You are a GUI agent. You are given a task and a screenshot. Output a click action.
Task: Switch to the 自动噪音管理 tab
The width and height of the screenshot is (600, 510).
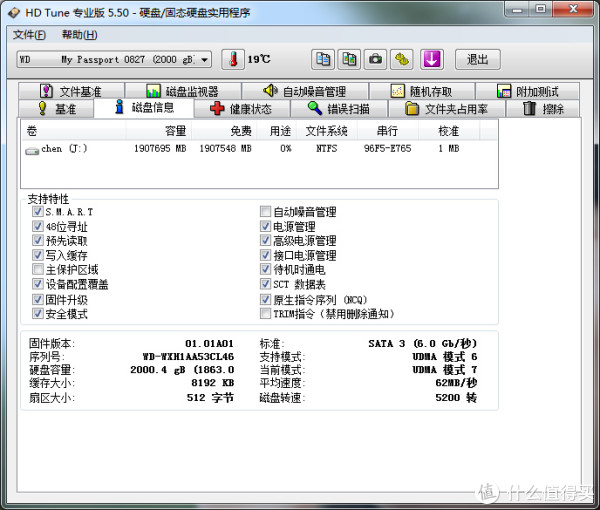coord(305,91)
